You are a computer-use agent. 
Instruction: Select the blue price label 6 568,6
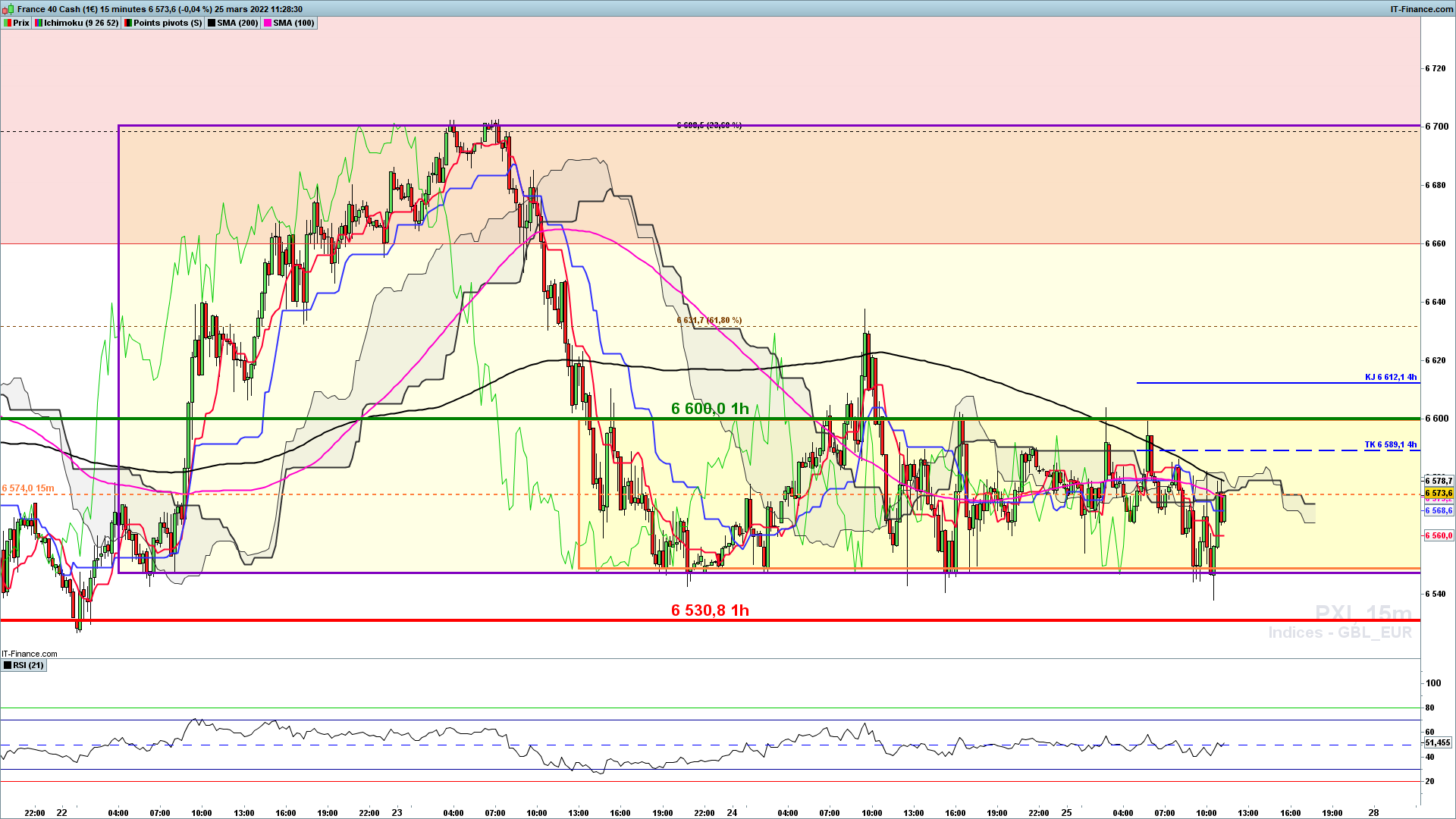pyautogui.click(x=1439, y=510)
